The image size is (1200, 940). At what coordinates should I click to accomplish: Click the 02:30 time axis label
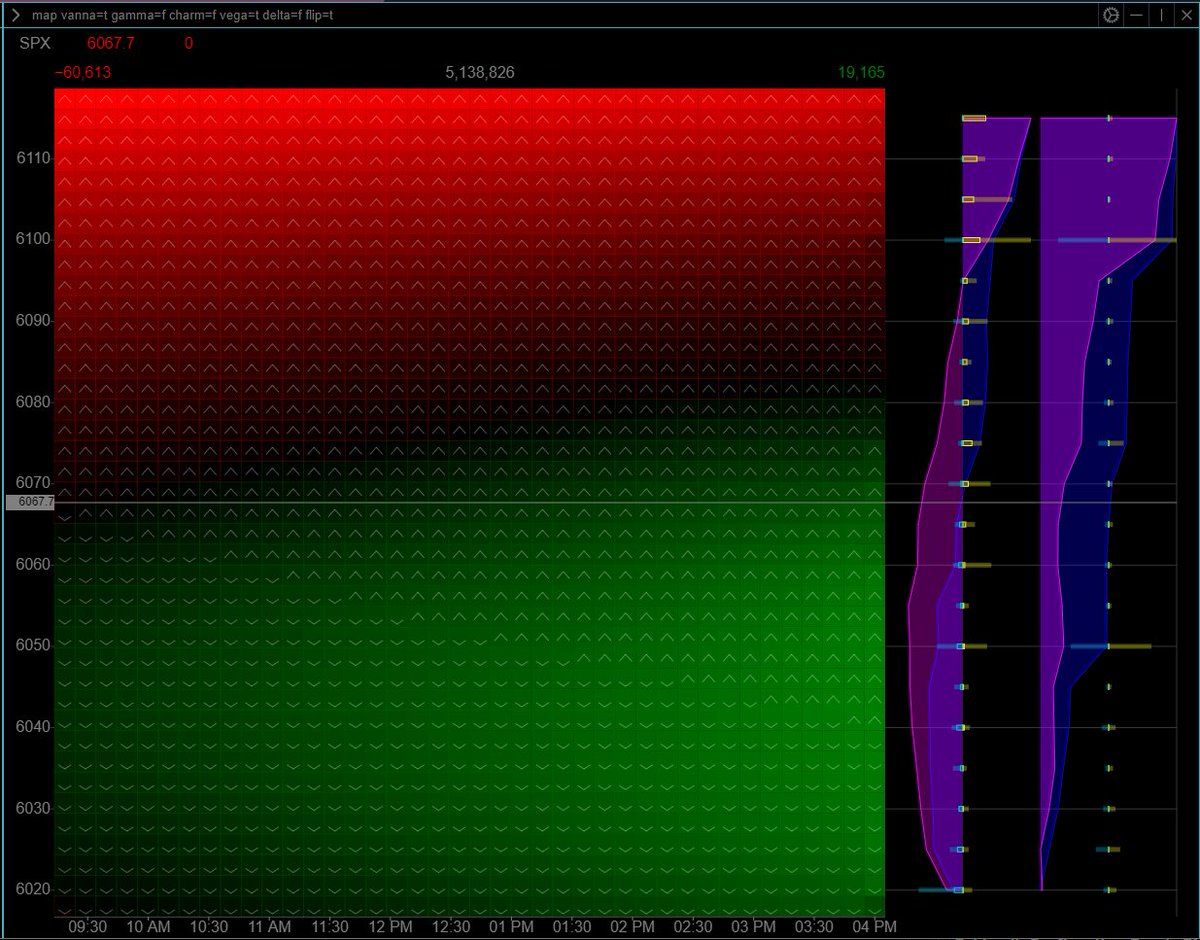point(692,927)
